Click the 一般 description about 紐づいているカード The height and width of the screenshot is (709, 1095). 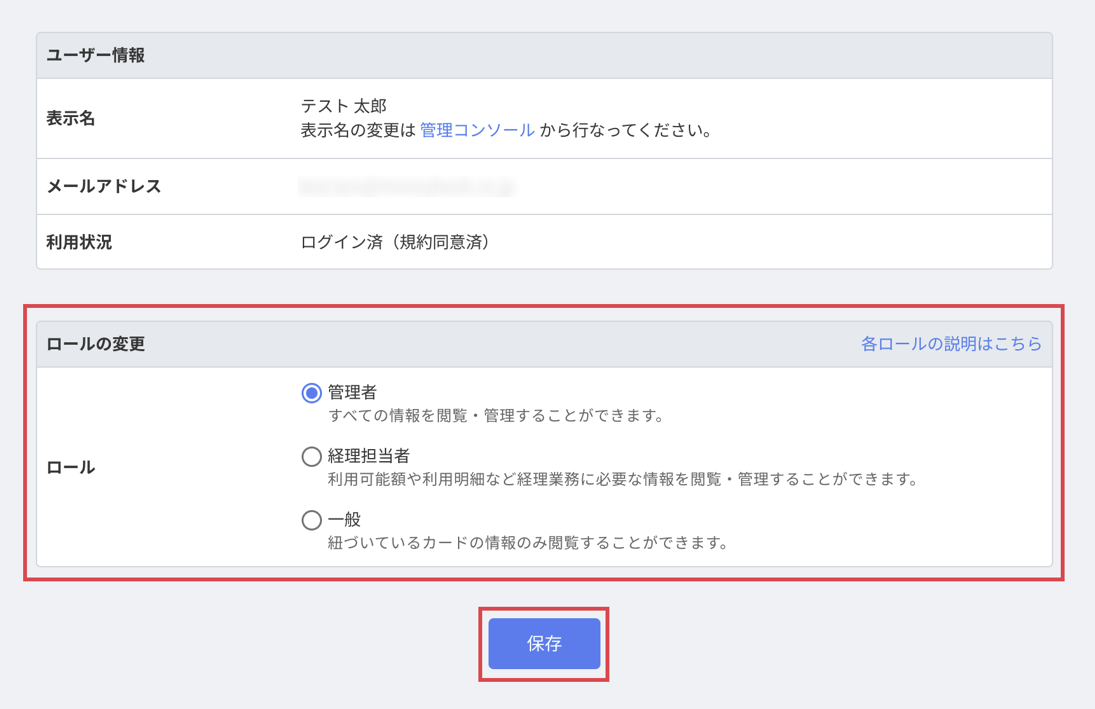point(528,543)
